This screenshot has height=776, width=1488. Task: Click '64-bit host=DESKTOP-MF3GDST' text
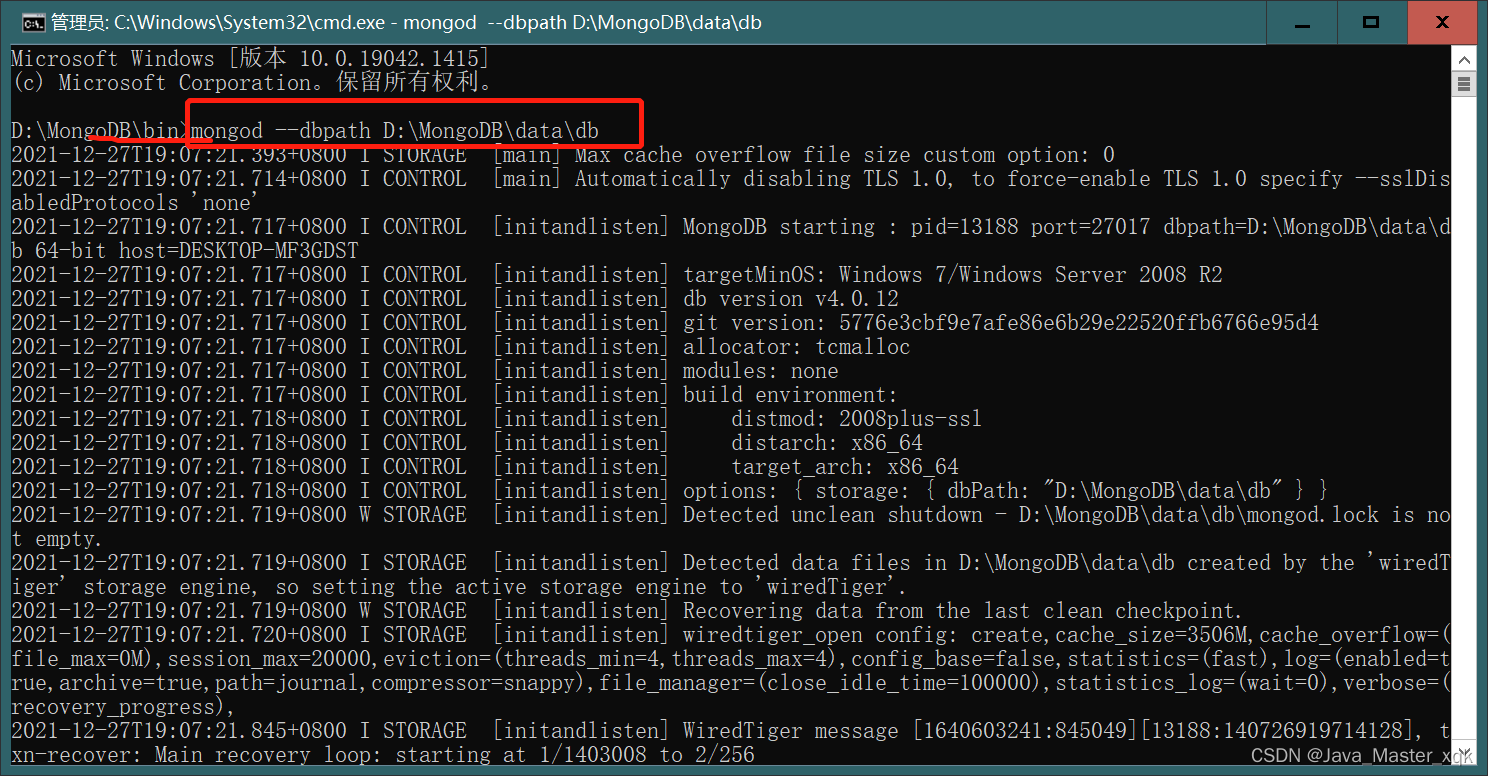pos(196,251)
